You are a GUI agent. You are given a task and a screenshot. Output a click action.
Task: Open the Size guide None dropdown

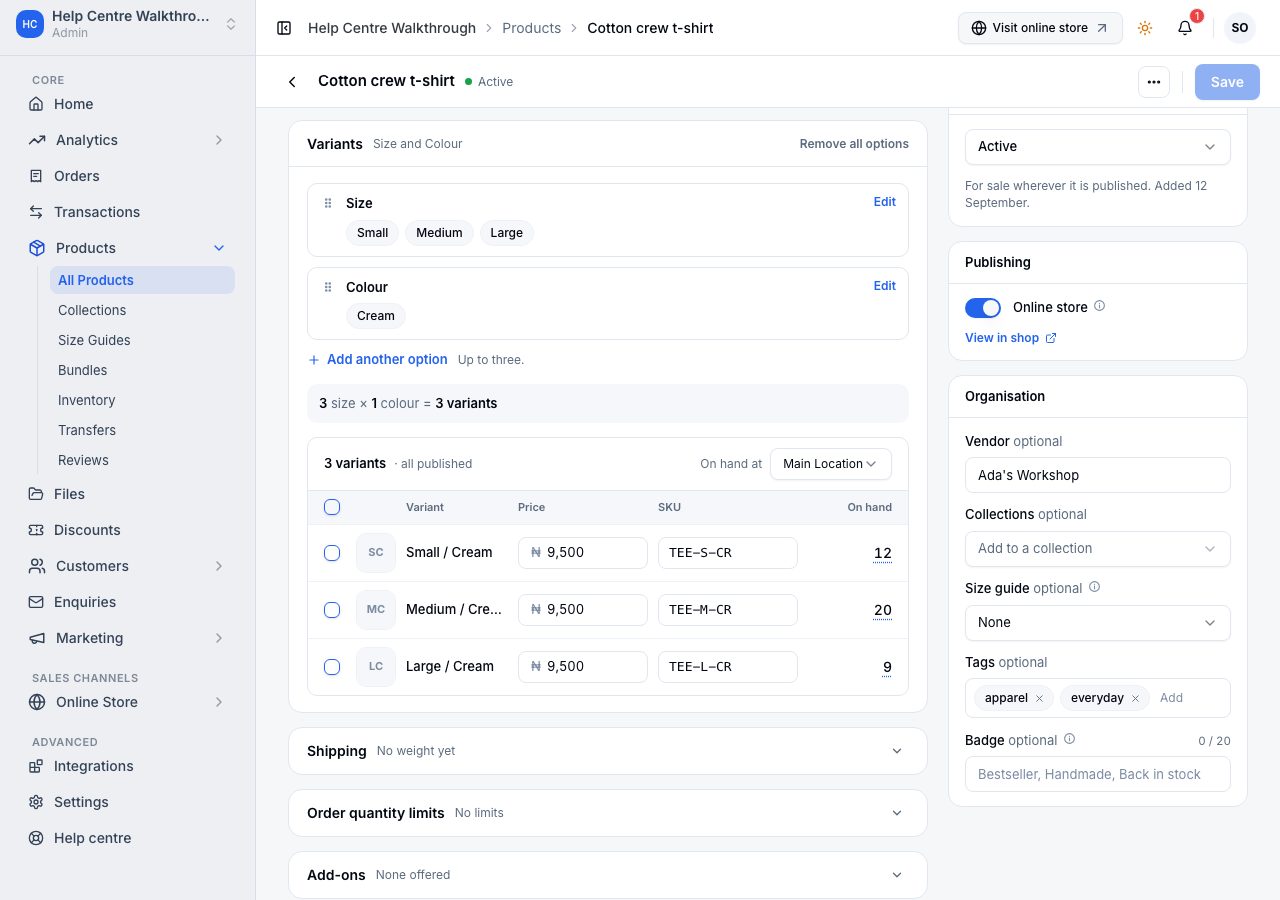pos(1098,623)
